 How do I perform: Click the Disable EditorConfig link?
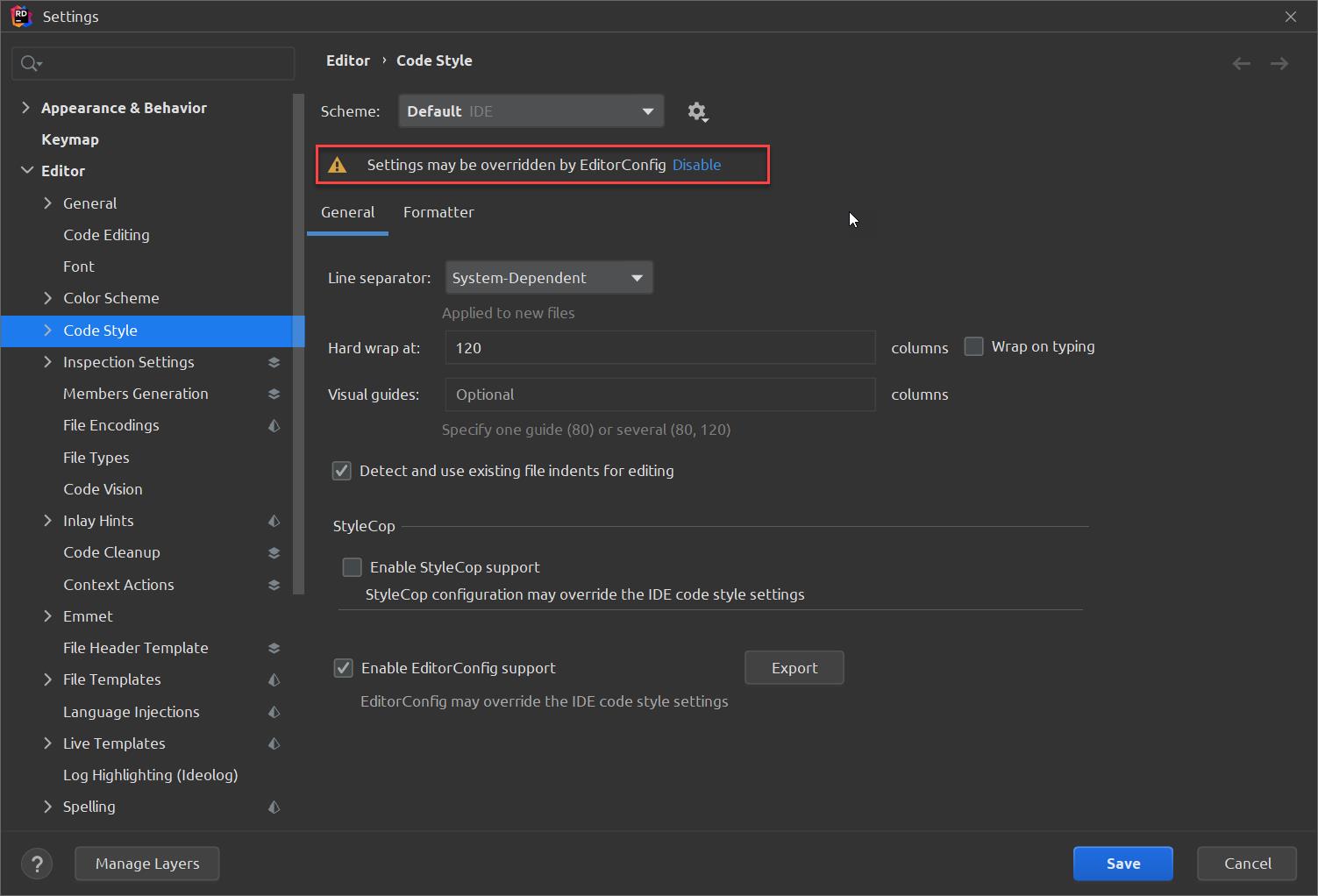click(696, 165)
